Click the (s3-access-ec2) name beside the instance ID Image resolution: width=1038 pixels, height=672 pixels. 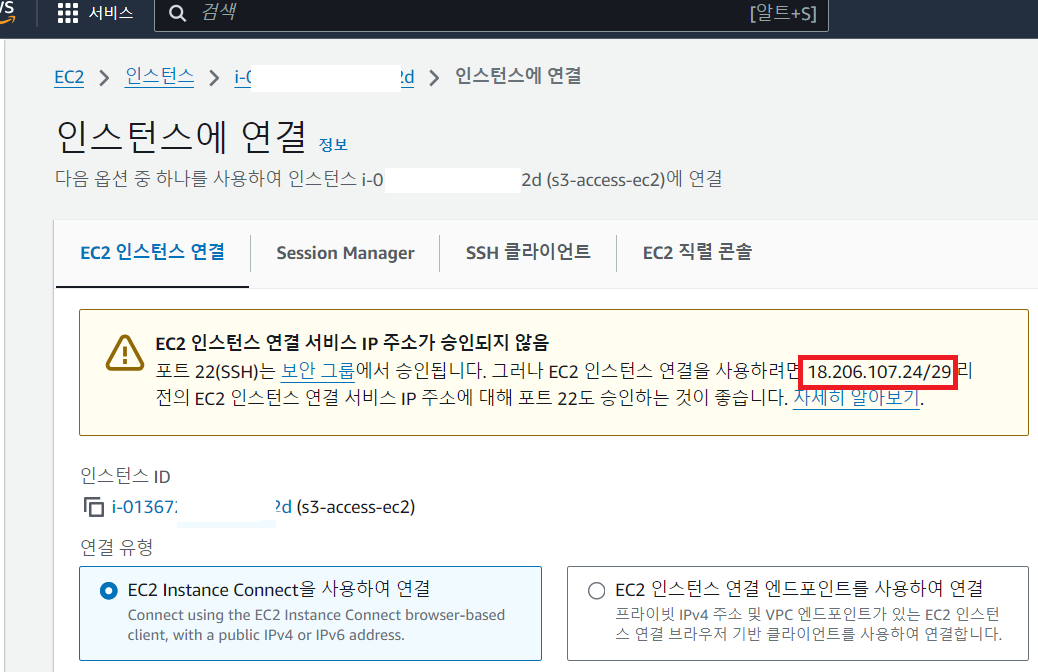[356, 507]
